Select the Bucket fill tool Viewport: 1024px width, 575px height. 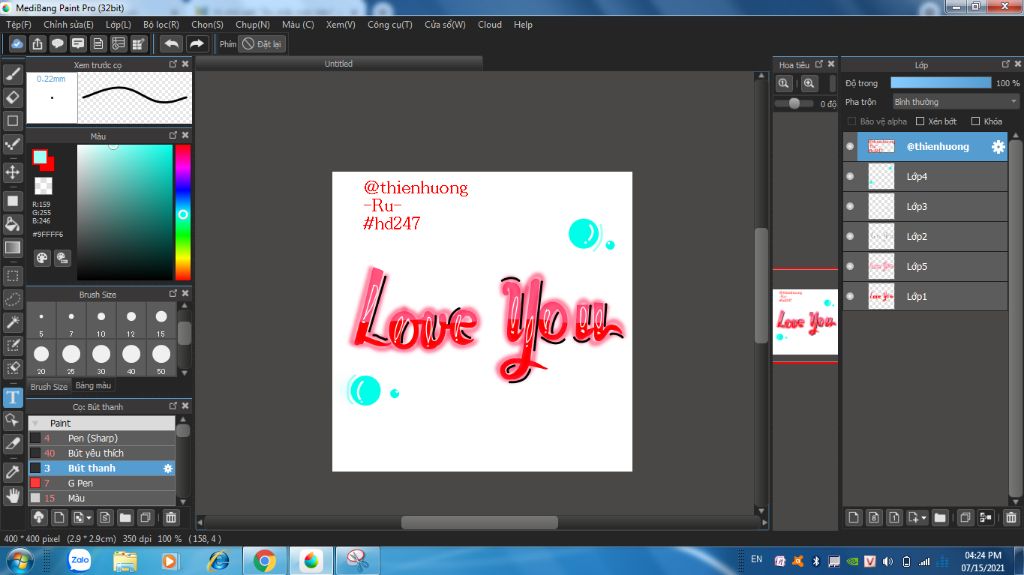13,224
